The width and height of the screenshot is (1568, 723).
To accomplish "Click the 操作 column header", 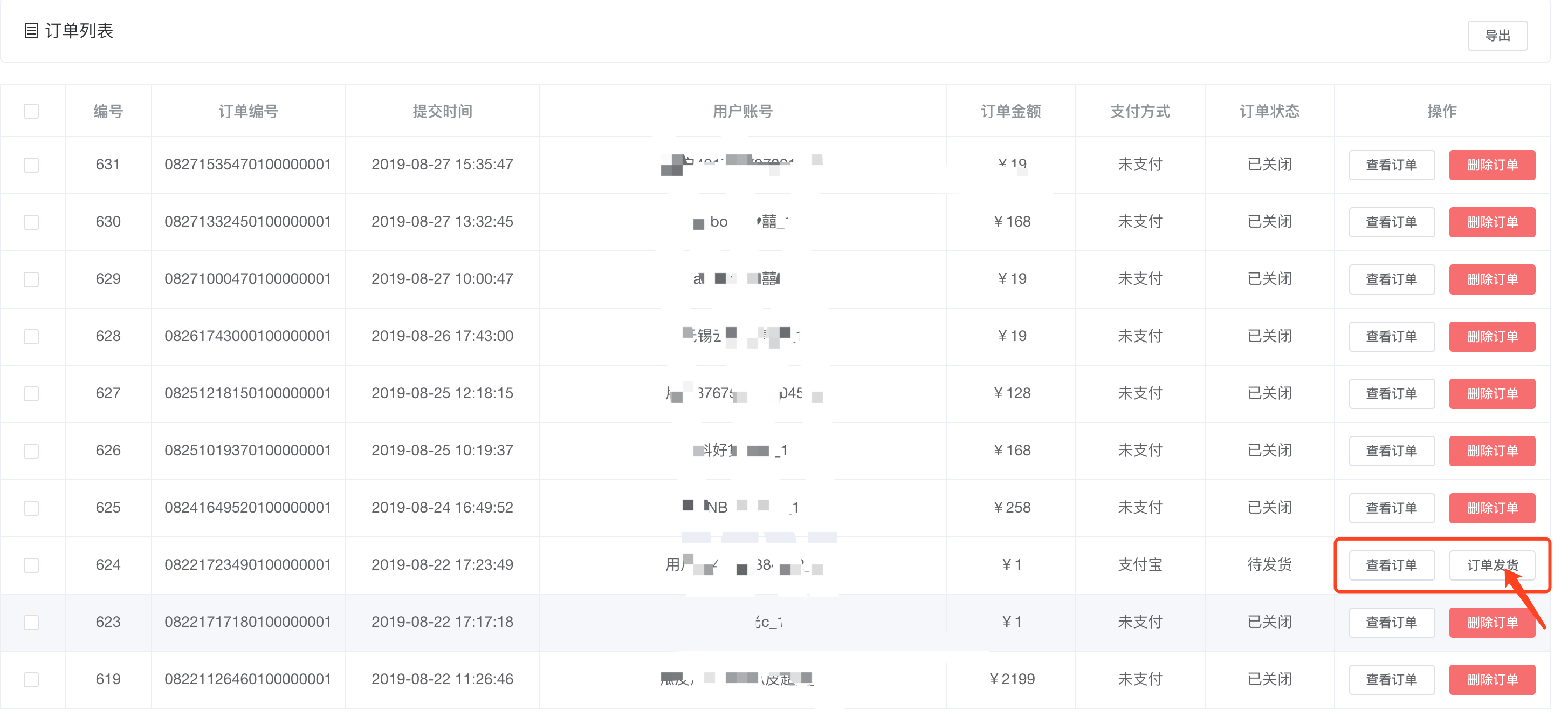I will (1442, 111).
